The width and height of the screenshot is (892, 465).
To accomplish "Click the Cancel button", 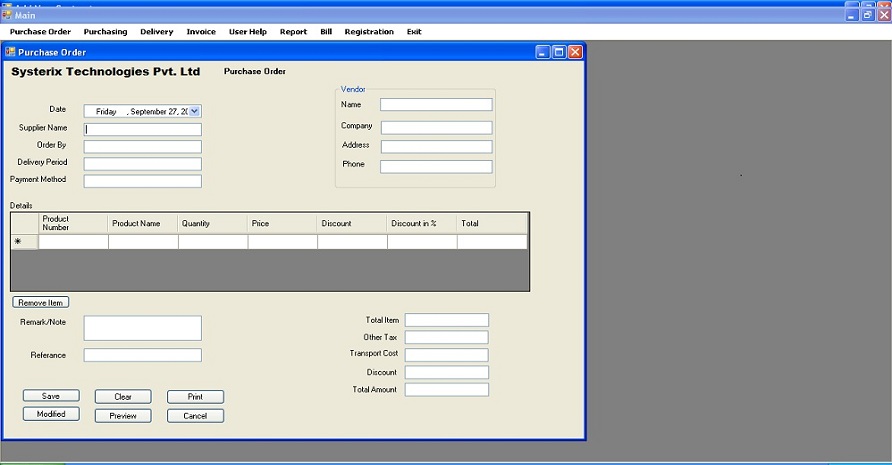I will click(x=195, y=416).
